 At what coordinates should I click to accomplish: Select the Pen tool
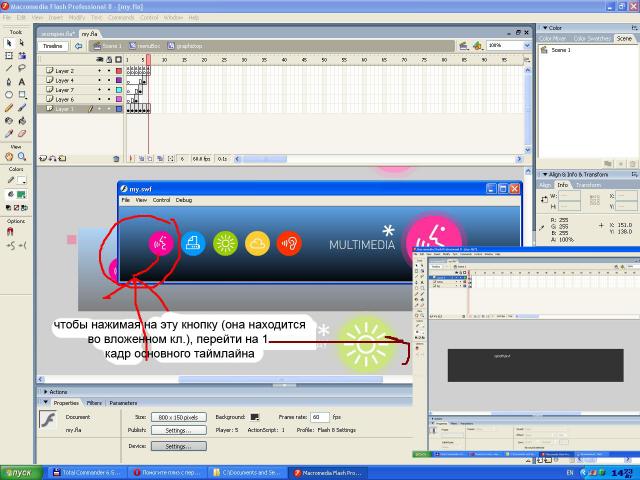click(9, 82)
